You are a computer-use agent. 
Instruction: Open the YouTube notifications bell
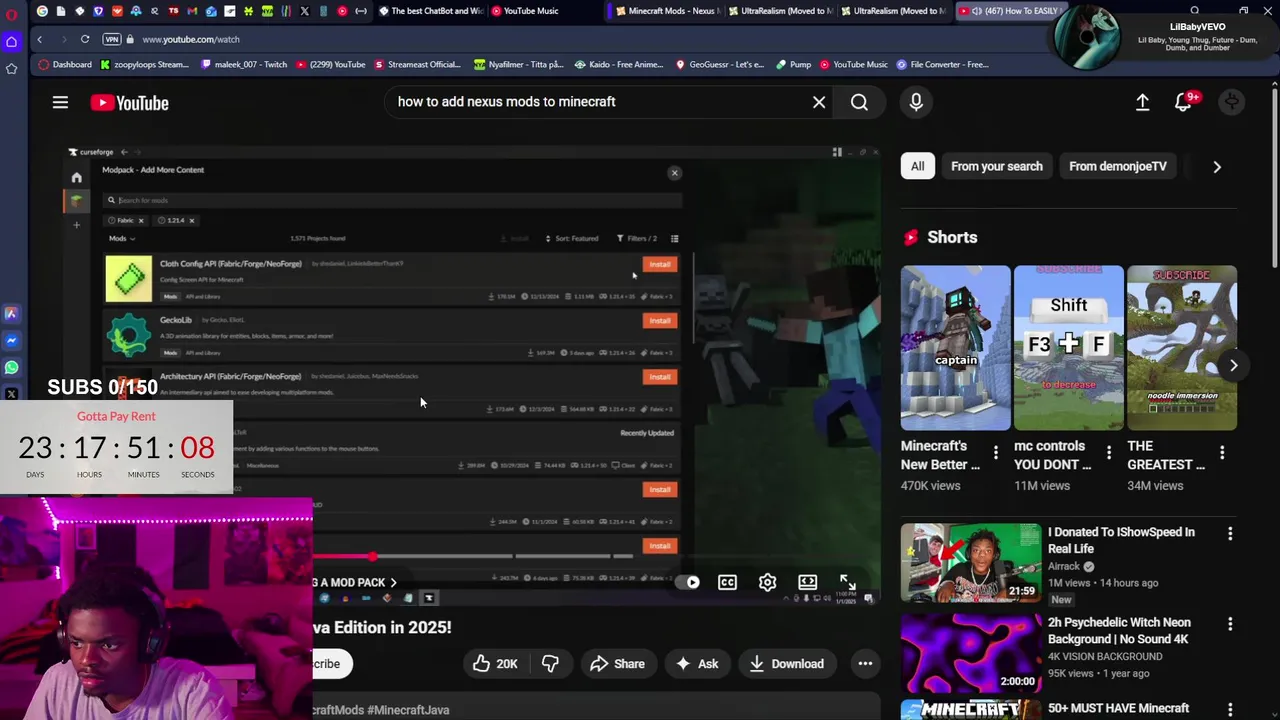(x=1183, y=102)
